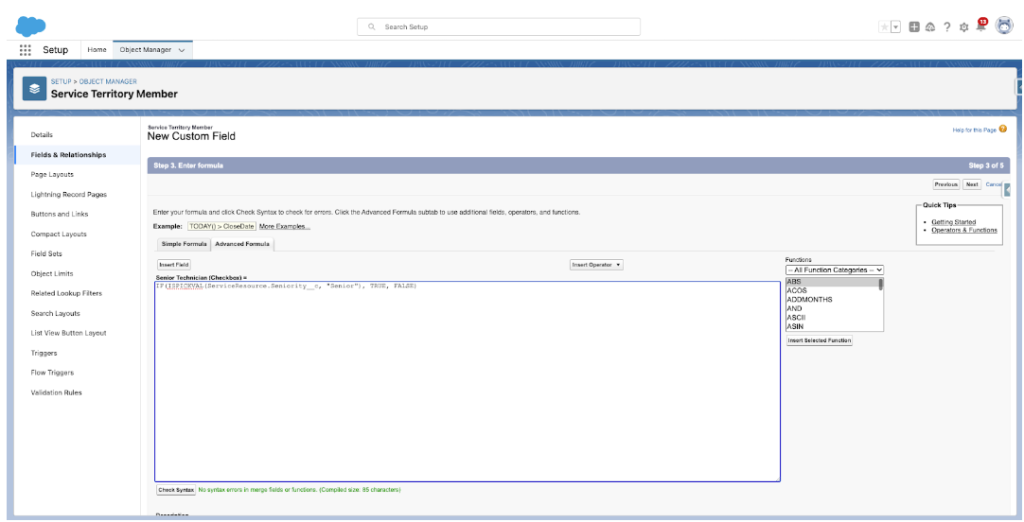
Task: Click the Check Syntax button
Action: [x=176, y=489]
